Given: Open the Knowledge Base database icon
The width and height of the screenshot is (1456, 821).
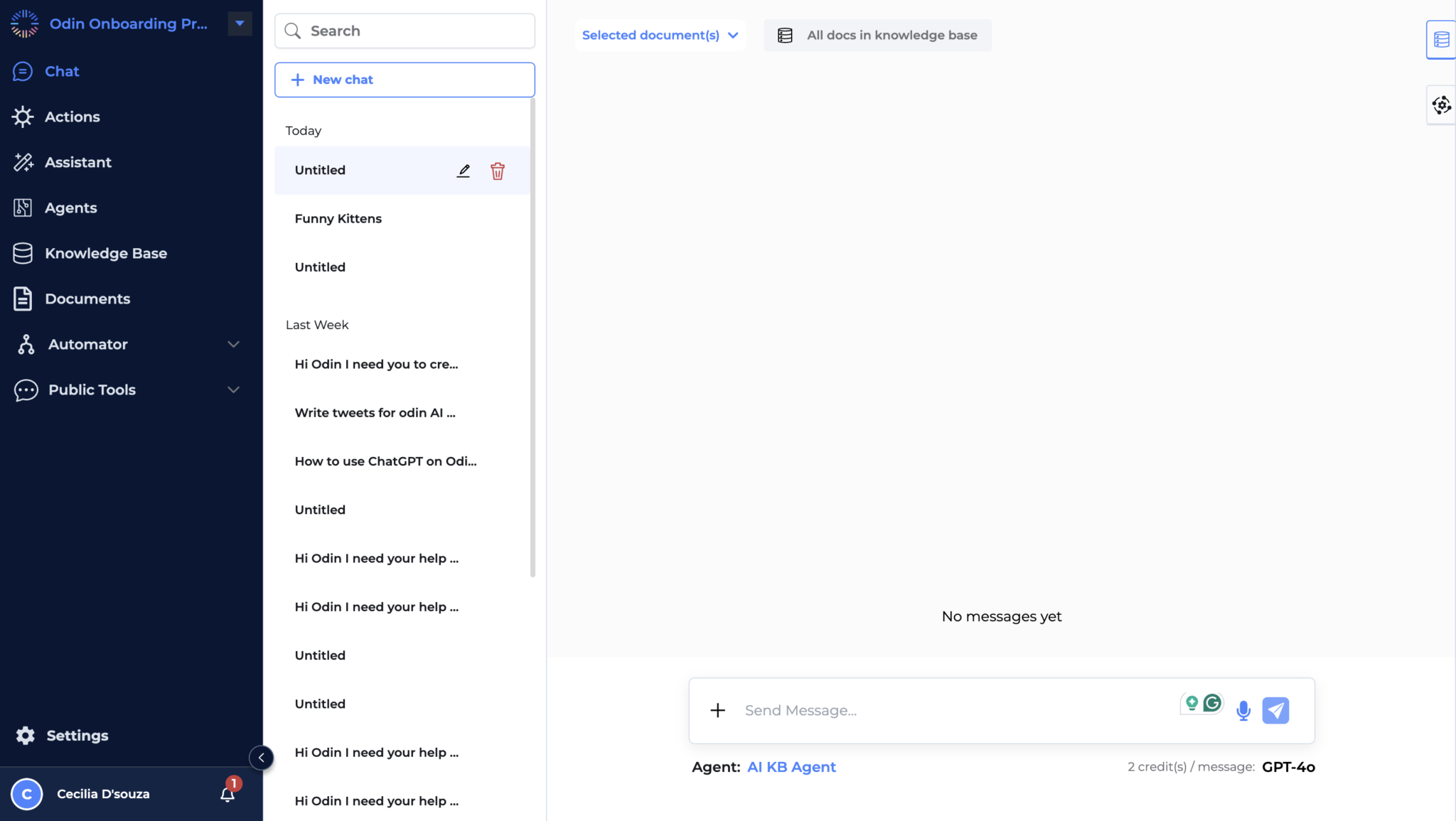Looking at the screenshot, I should (23, 253).
